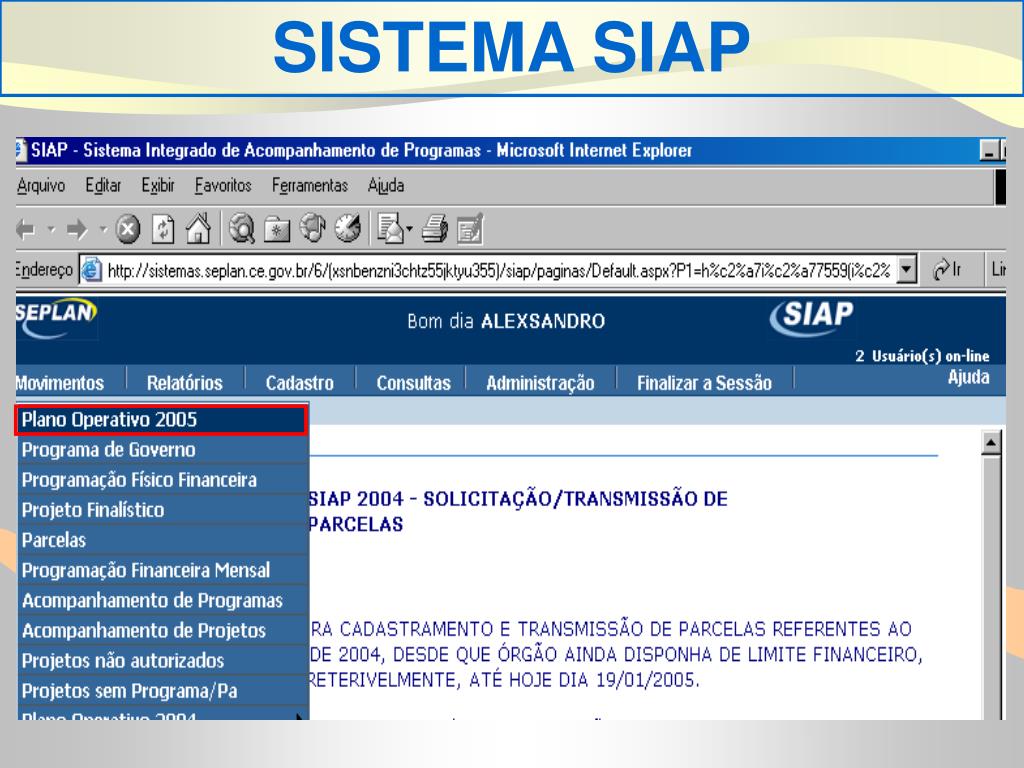Screen dimensions: 1024x768
Task: Open the Favorites folder icon
Action: [x=277, y=230]
